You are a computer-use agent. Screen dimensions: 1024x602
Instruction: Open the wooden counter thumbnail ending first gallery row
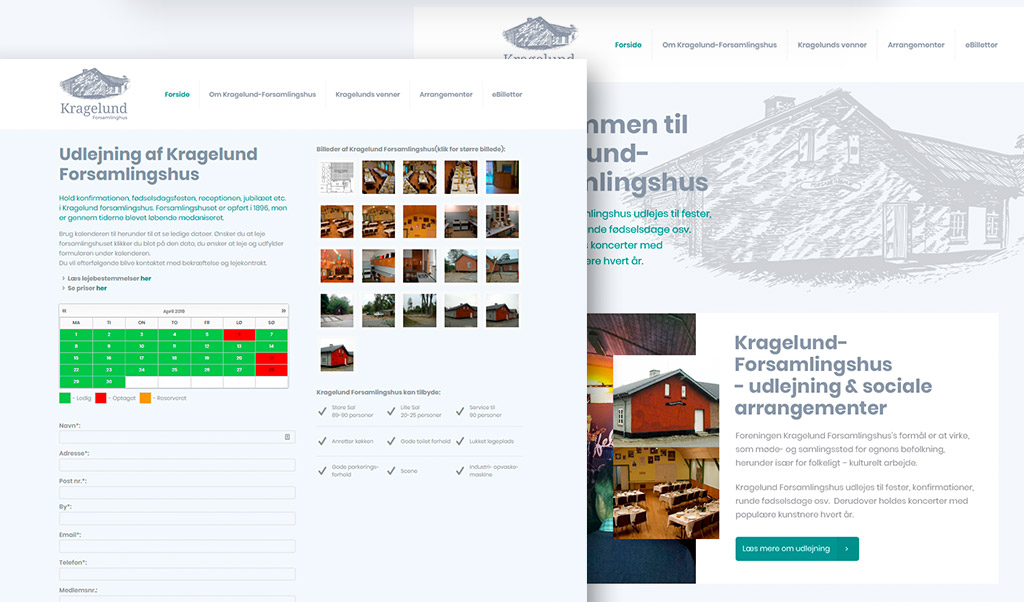tap(502, 177)
